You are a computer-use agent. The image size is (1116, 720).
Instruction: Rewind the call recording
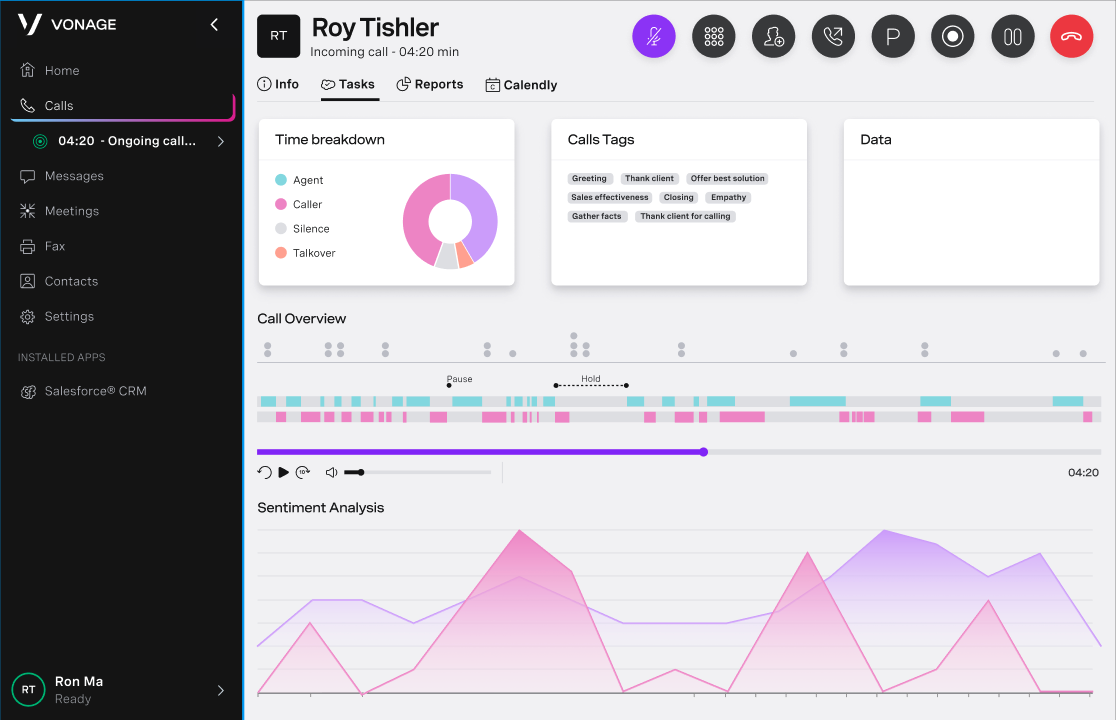tap(264, 472)
